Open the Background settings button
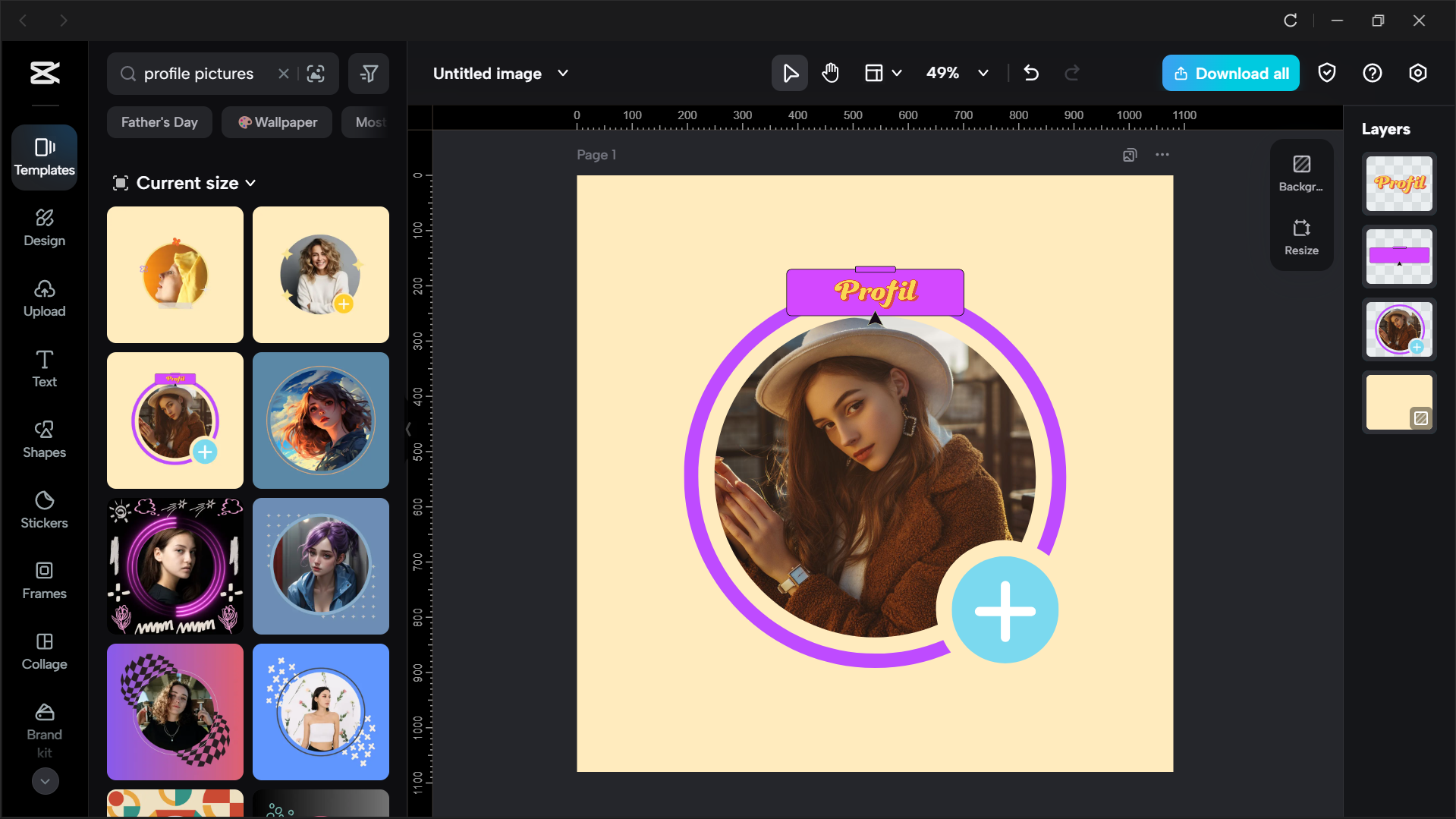The height and width of the screenshot is (819, 1456). 1301,173
